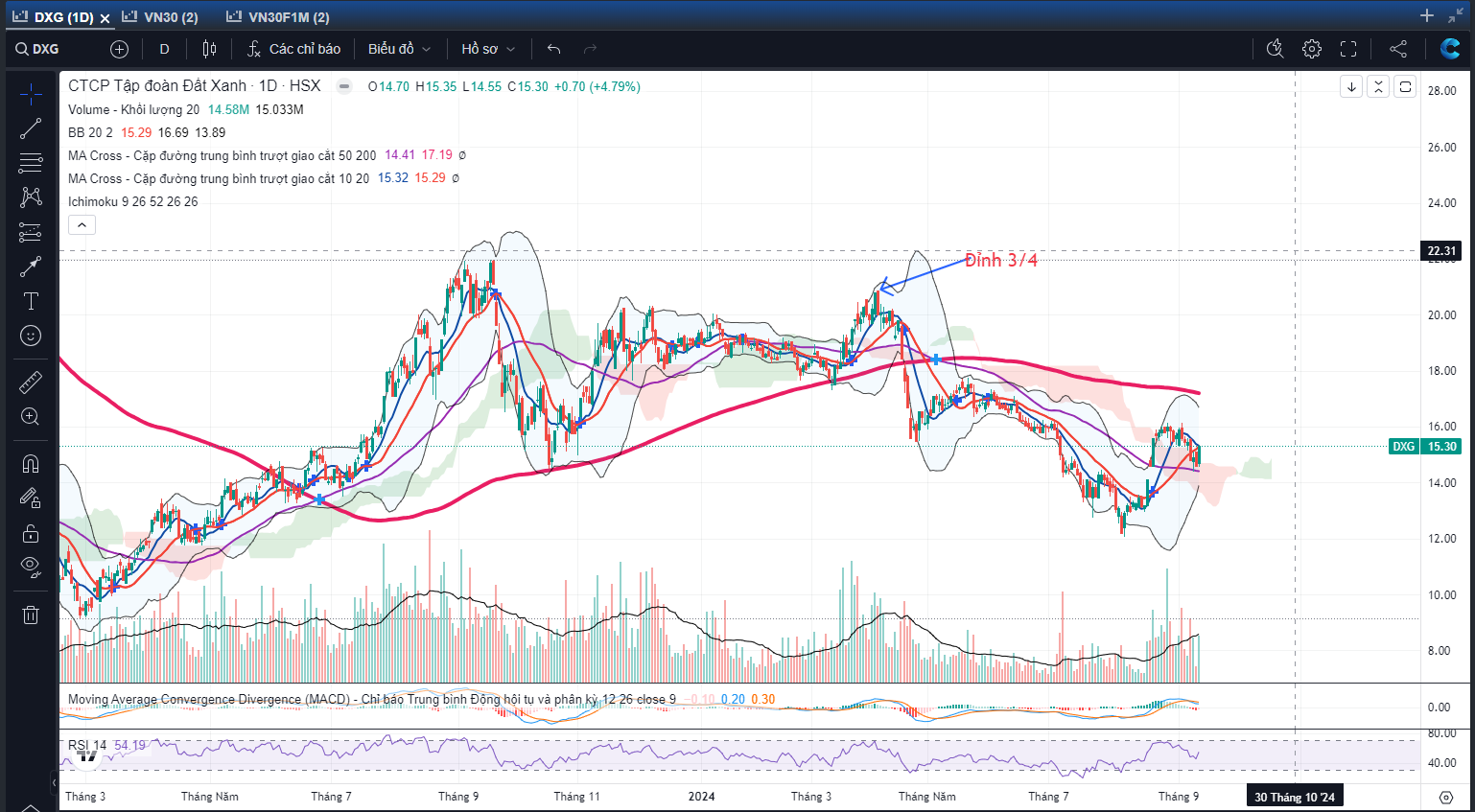
Task: Select the MA Cross 10 20 legend
Action: click(218, 178)
